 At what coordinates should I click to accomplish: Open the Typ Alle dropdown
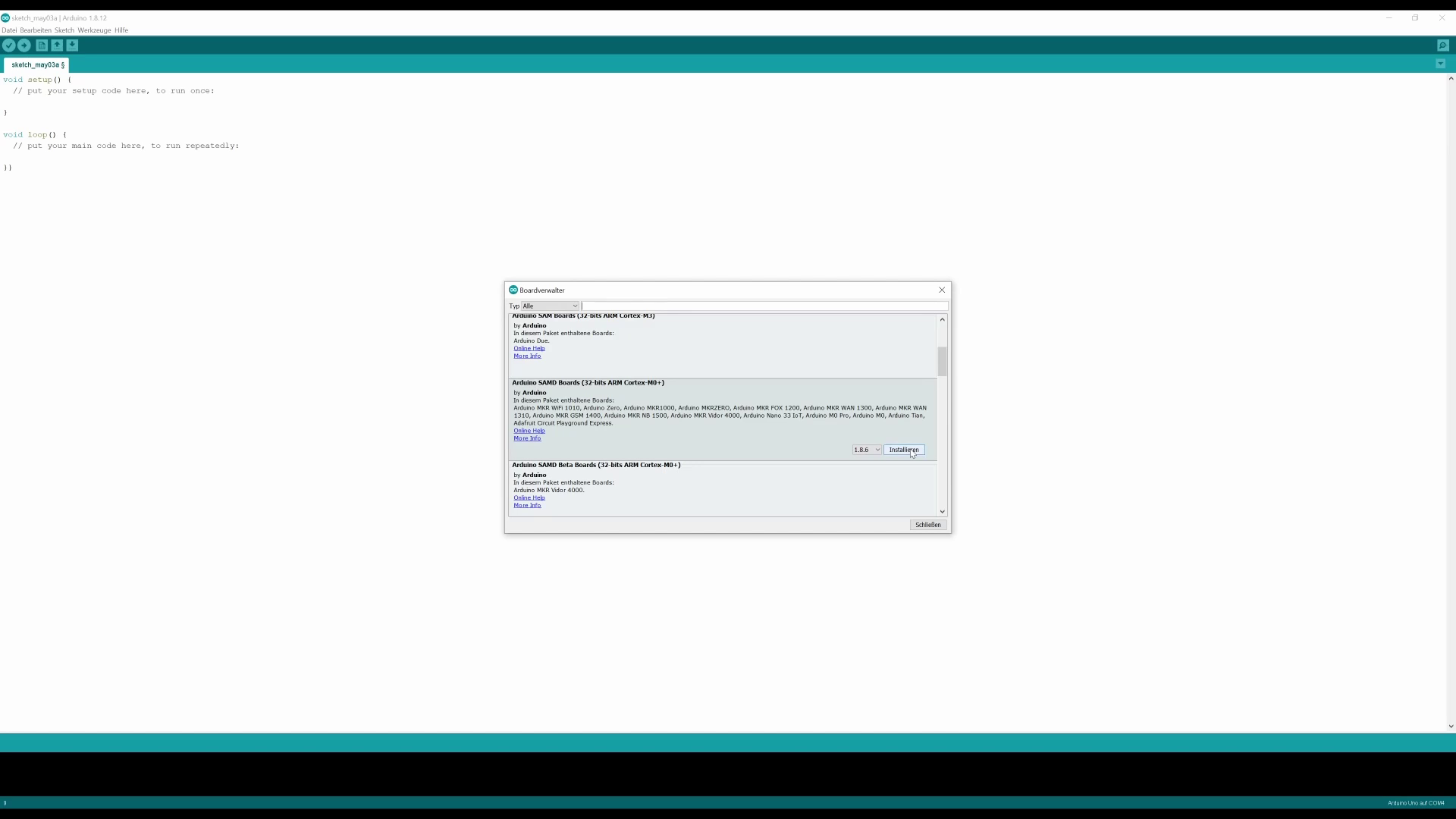coord(551,306)
